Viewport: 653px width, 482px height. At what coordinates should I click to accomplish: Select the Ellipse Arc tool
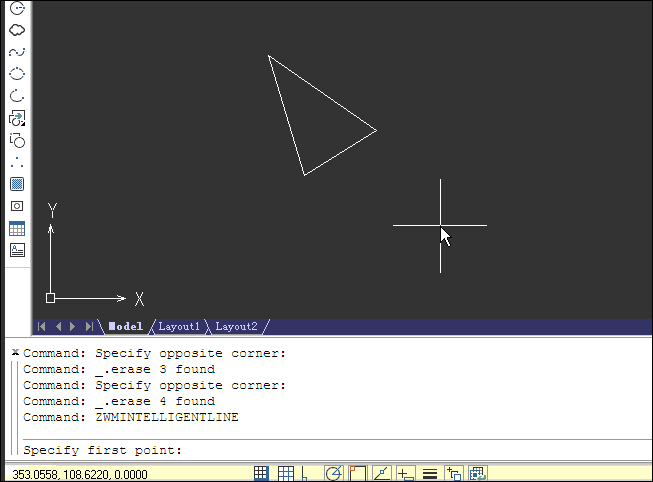(17, 96)
